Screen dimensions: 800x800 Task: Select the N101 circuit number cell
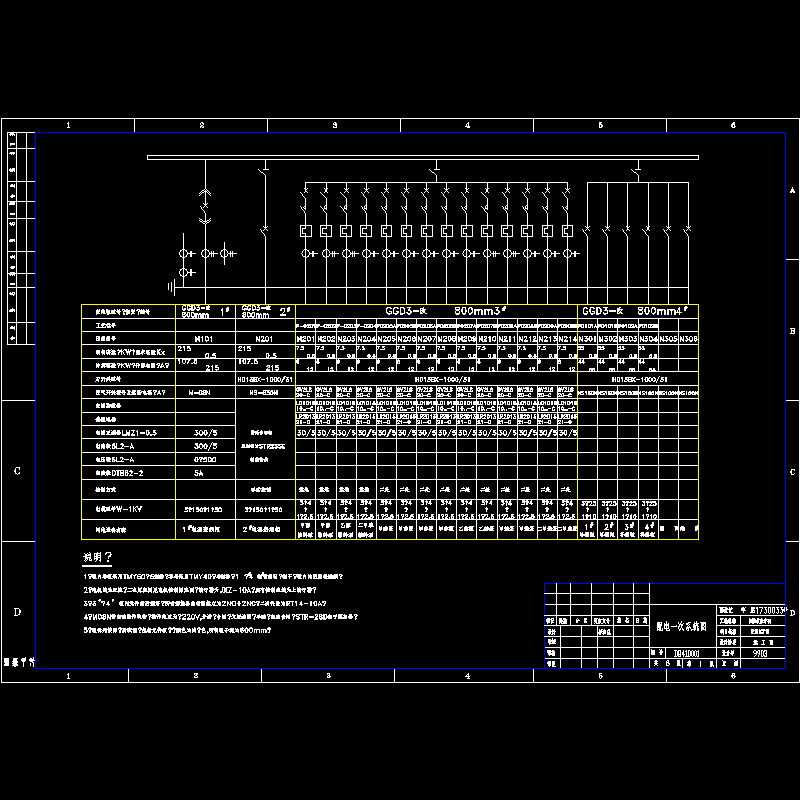[205, 339]
